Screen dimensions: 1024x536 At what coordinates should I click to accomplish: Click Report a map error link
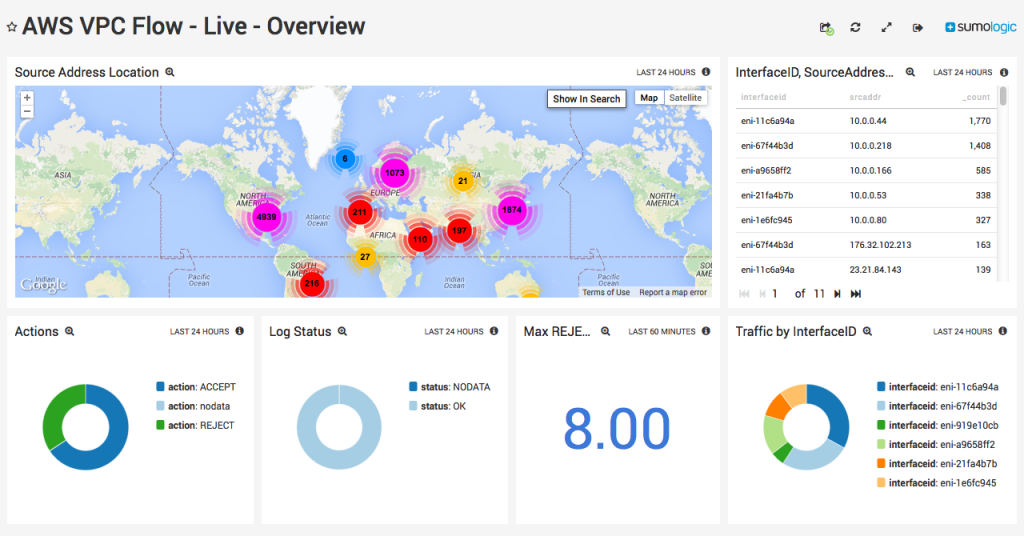click(673, 292)
